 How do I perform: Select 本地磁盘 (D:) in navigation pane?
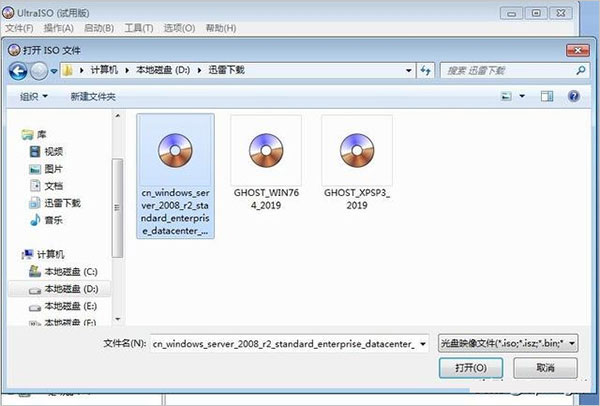tap(59, 289)
